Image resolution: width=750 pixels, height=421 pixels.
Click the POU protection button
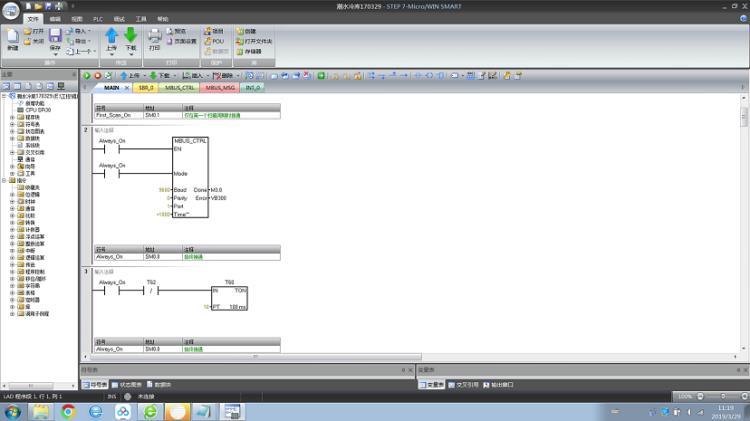(214, 41)
